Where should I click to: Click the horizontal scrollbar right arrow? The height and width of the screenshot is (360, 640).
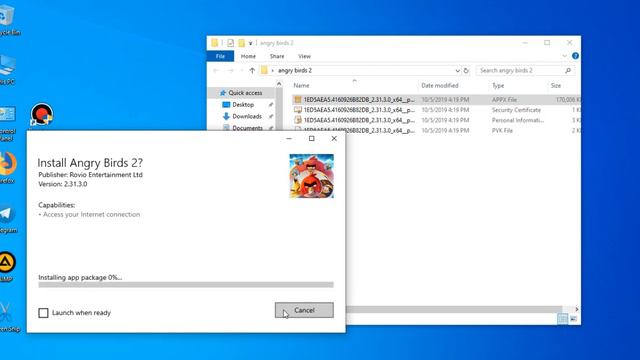(x=576, y=309)
